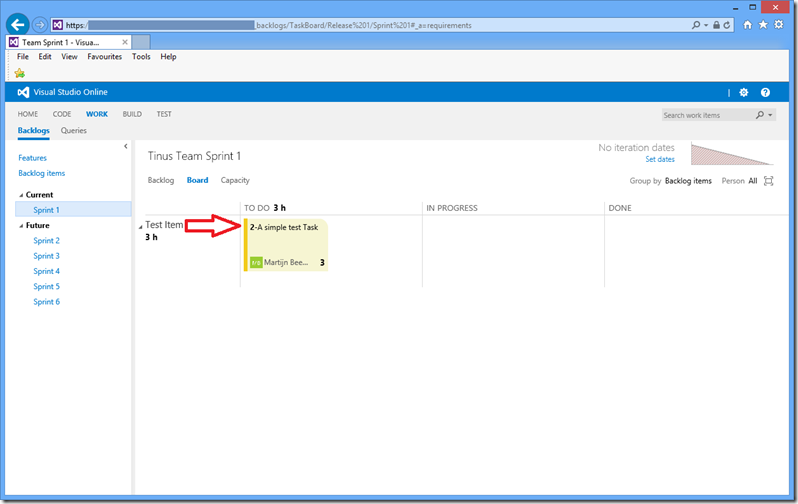Click remaining work value 3 on card
798x504 pixels.
(x=322, y=263)
